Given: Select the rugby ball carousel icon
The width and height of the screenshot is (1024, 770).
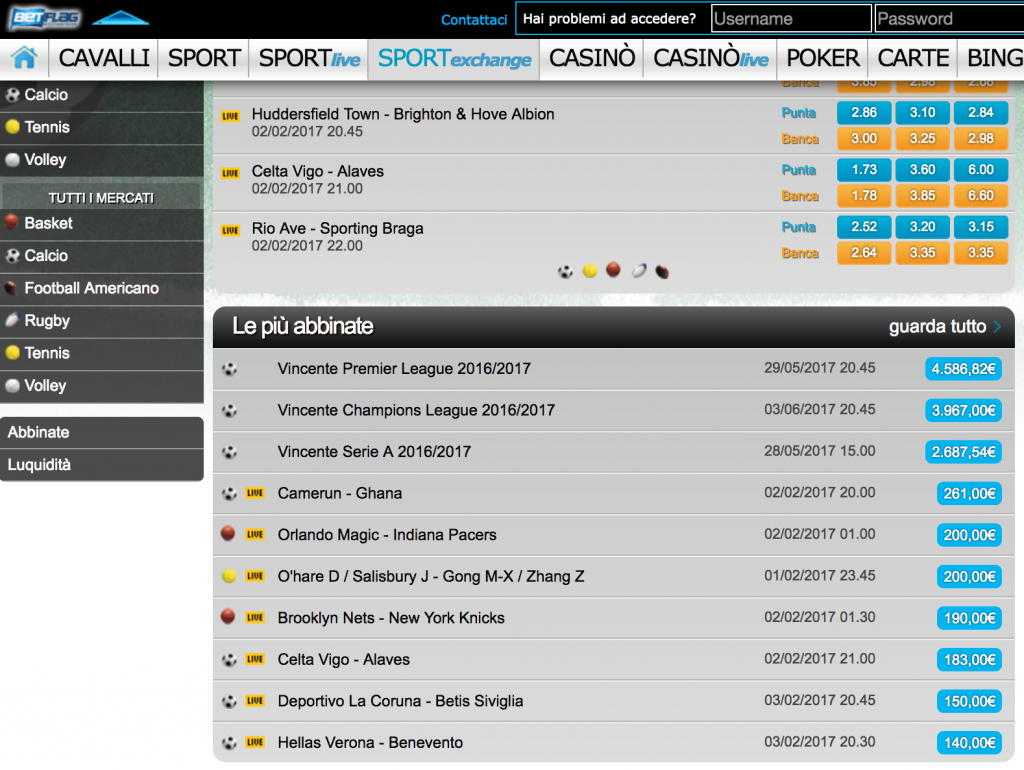Looking at the screenshot, I should pos(639,270).
